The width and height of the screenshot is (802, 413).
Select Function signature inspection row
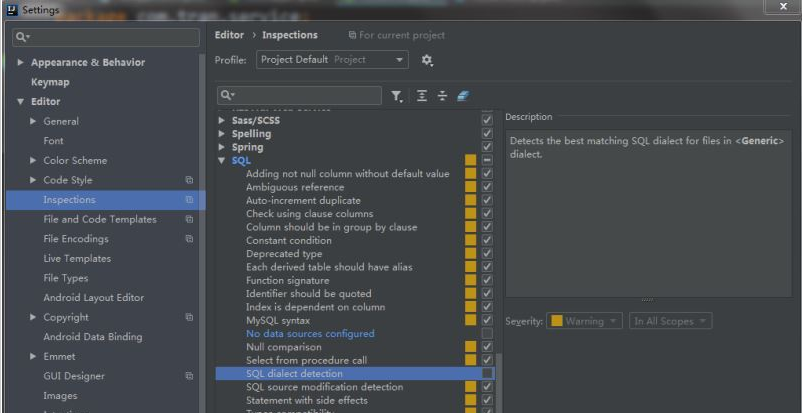355,280
